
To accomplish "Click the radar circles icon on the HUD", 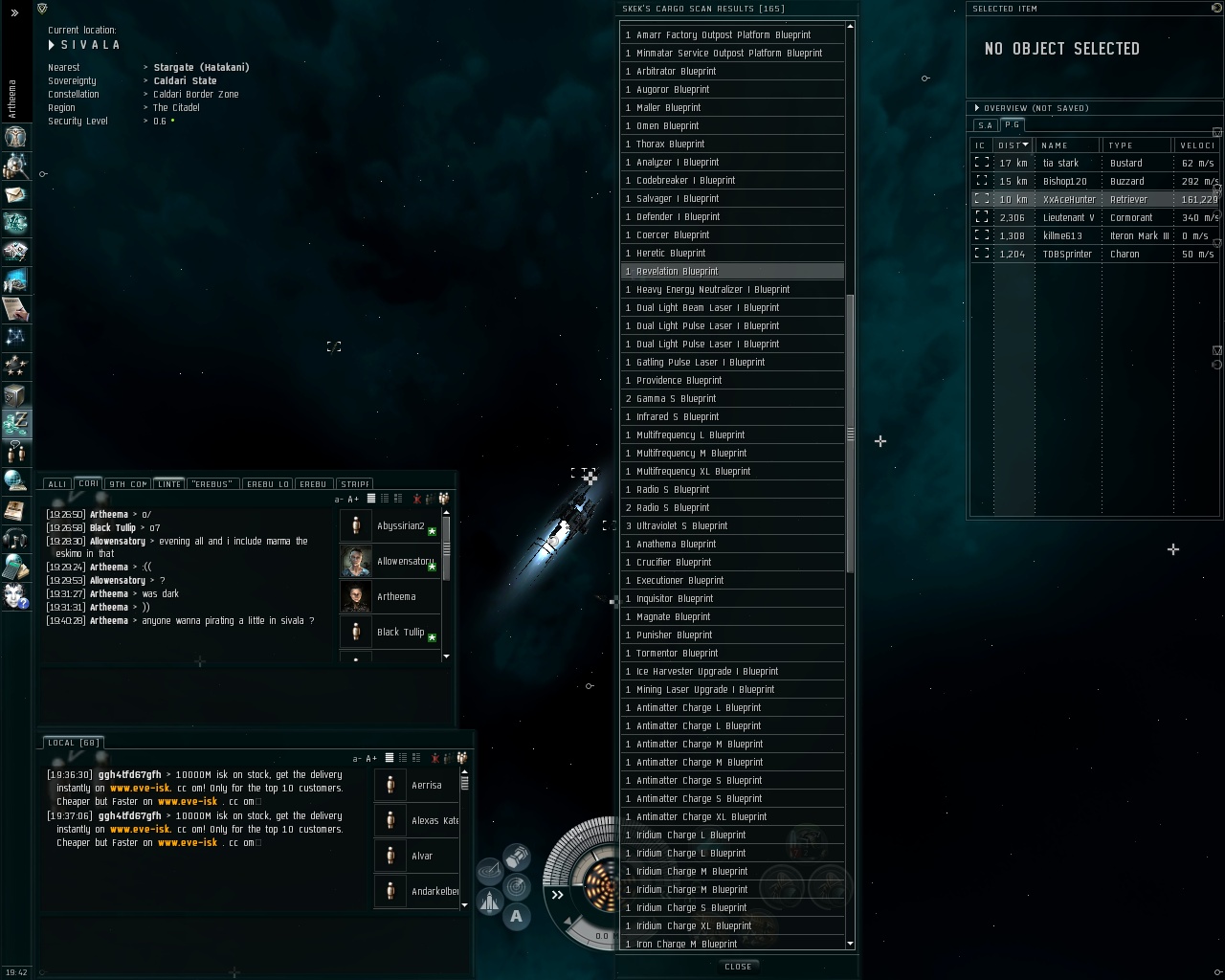I will pyautogui.click(x=517, y=886).
